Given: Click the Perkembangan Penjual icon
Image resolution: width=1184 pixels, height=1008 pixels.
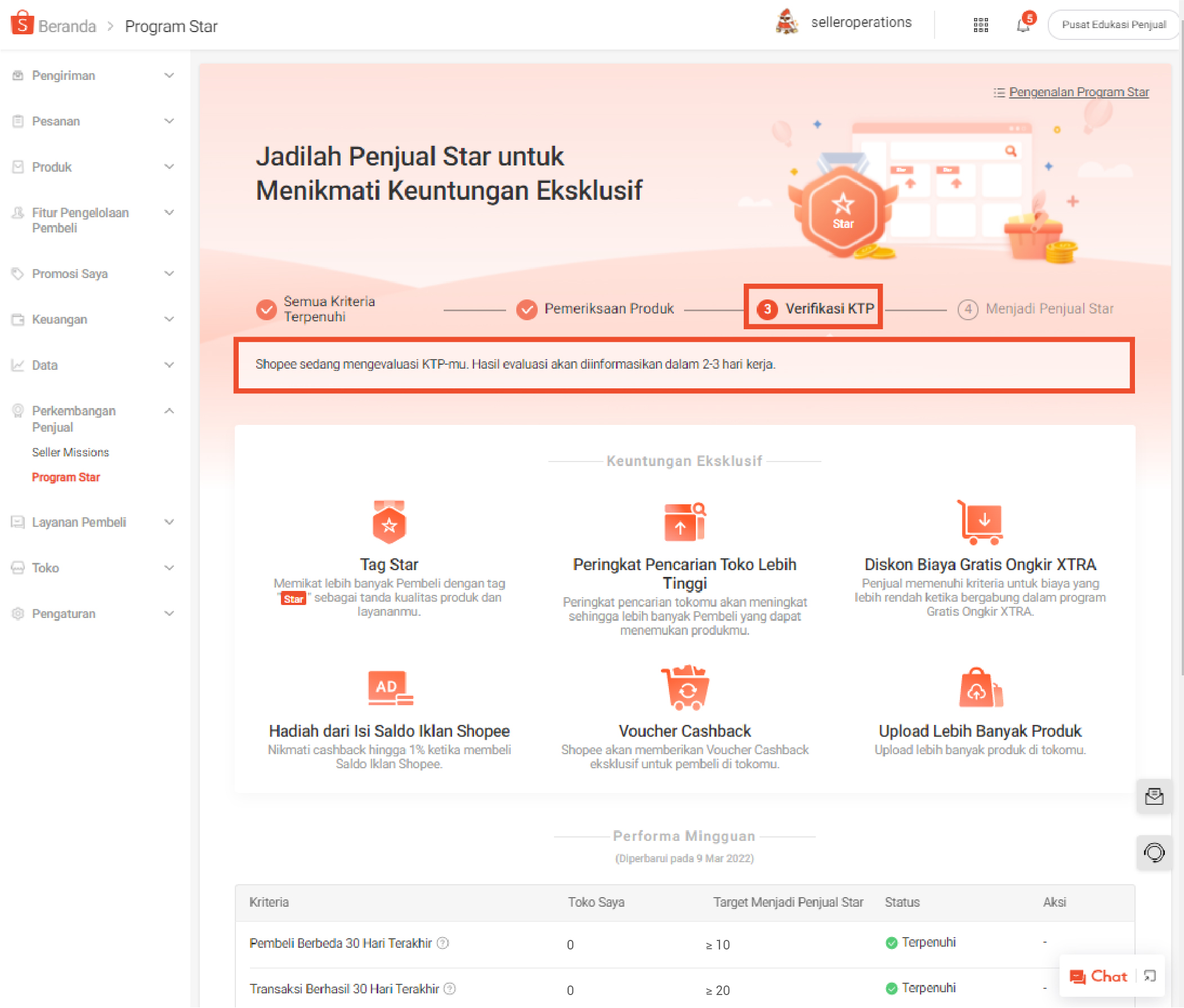Looking at the screenshot, I should point(17,411).
